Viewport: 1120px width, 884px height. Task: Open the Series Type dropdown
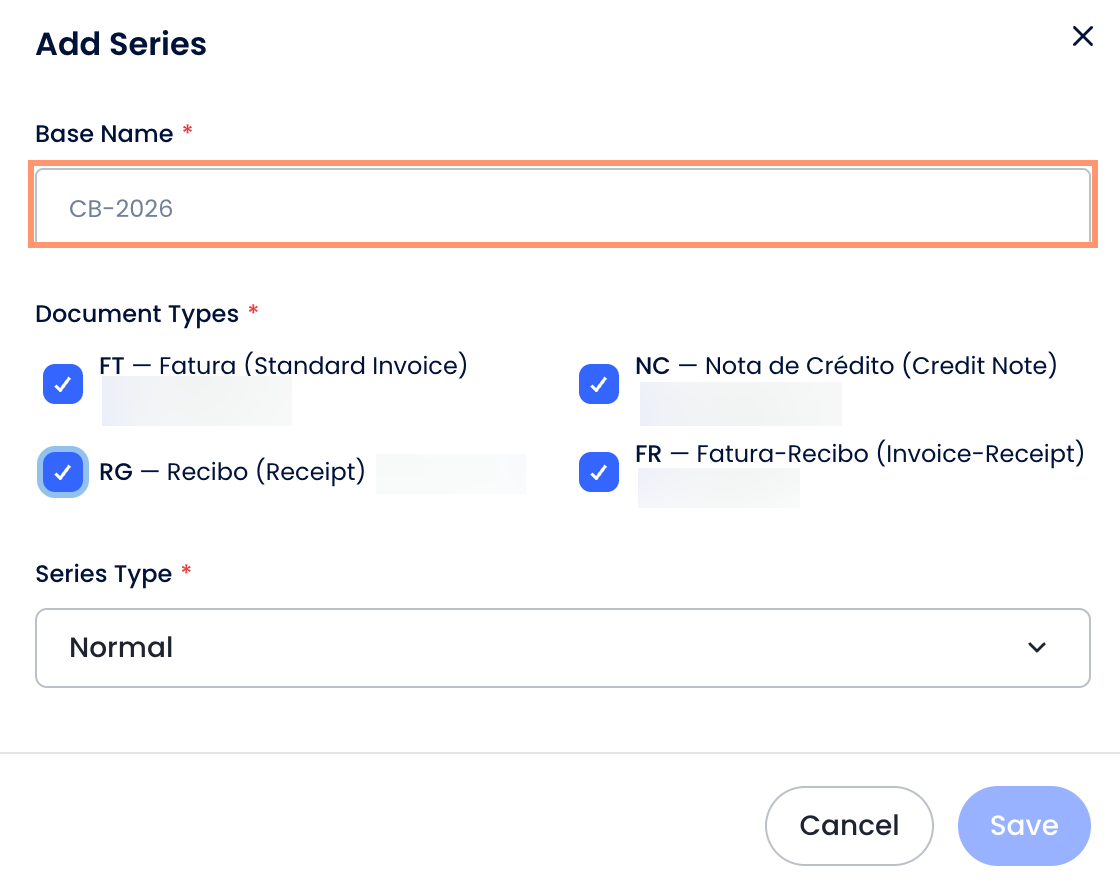coord(562,648)
